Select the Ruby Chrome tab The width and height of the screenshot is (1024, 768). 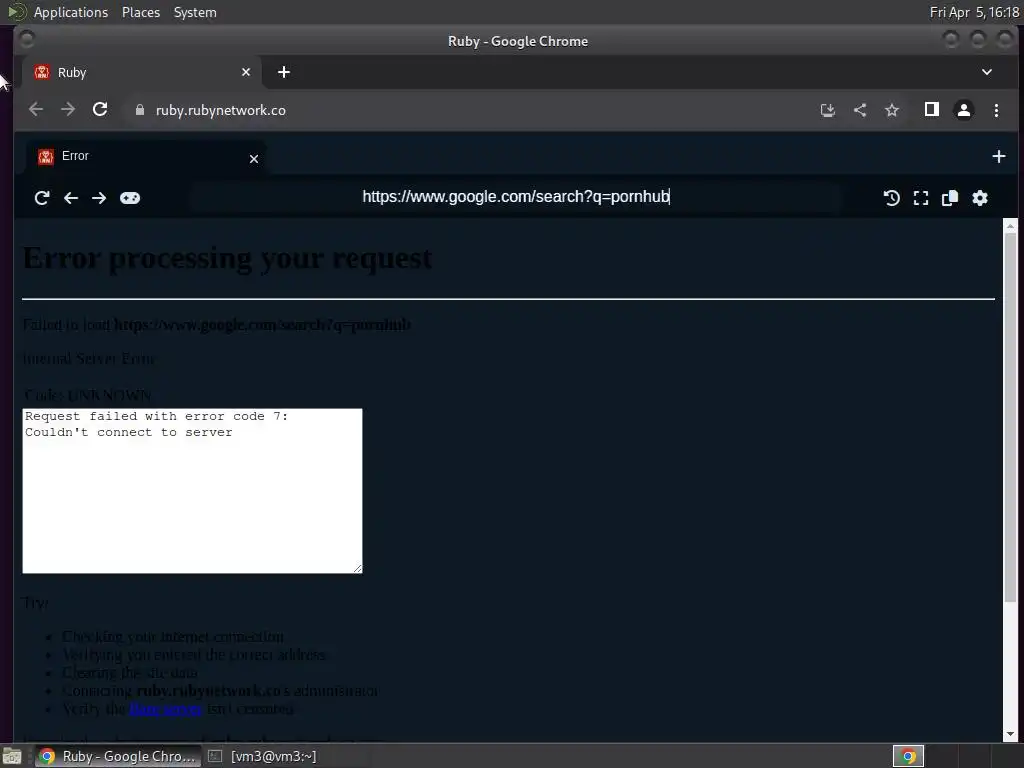coord(142,72)
